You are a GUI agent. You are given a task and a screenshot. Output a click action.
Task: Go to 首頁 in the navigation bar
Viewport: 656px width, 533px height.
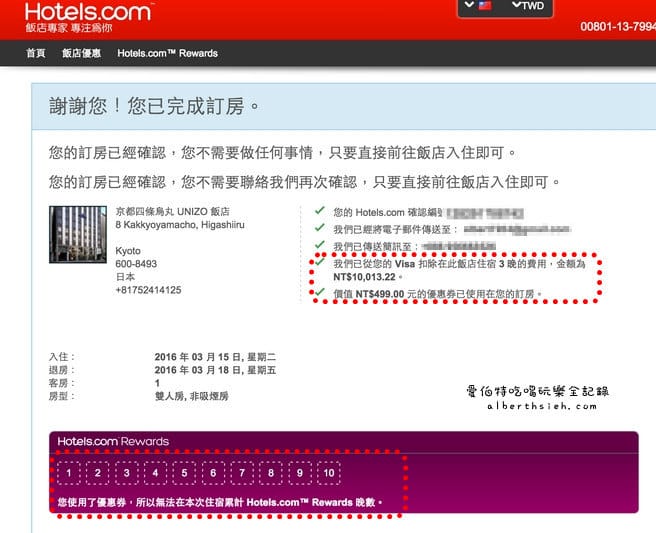click(x=36, y=53)
